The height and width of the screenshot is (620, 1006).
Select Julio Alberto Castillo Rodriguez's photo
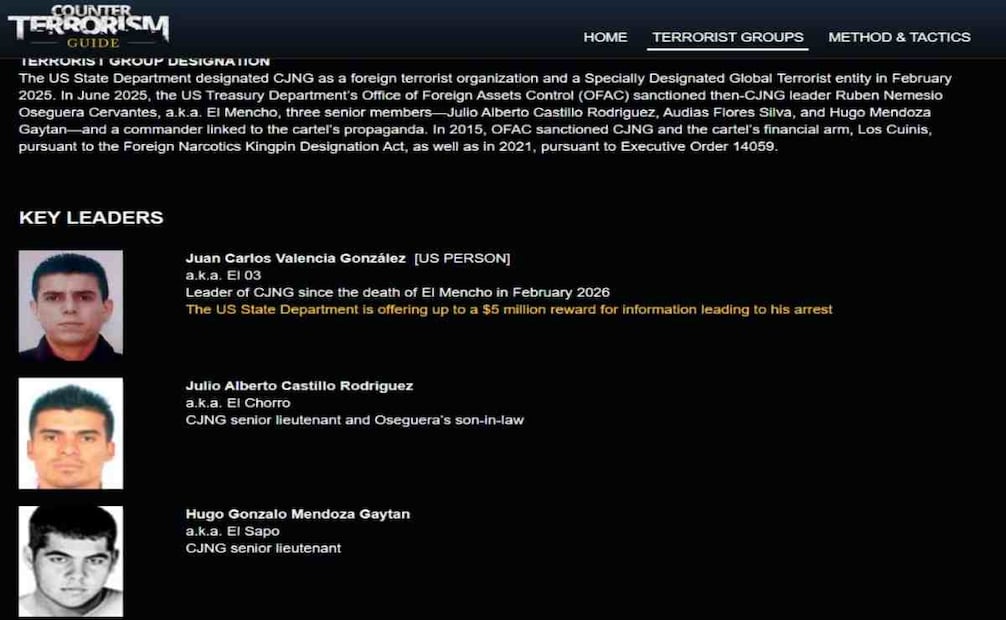point(71,433)
